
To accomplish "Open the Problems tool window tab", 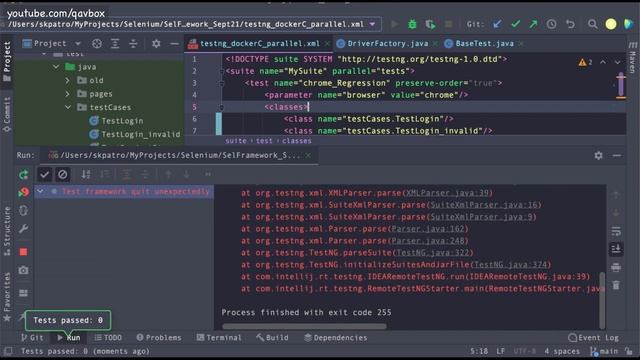I will pos(159,338).
